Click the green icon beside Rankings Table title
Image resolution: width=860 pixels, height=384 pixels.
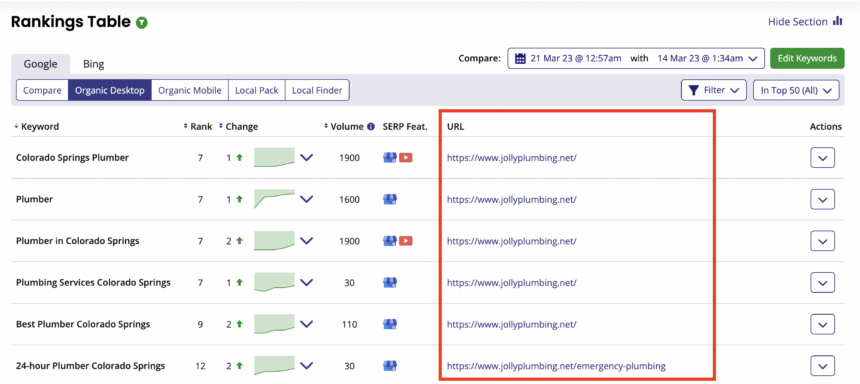click(x=142, y=23)
